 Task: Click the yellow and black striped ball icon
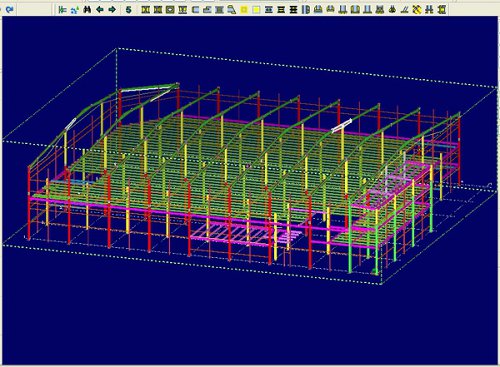[x=417, y=10]
